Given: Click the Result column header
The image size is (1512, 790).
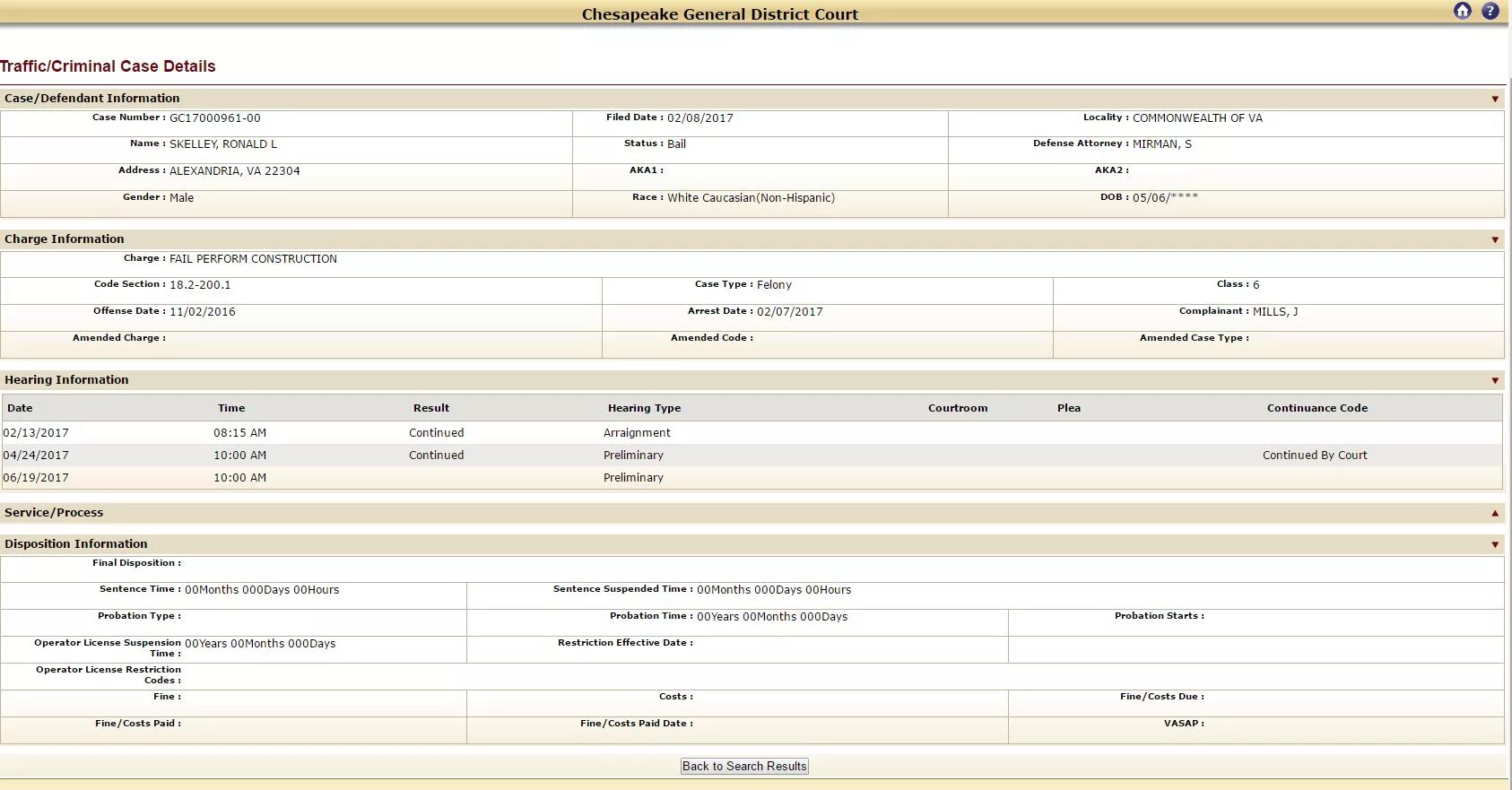Looking at the screenshot, I should coord(431,407).
